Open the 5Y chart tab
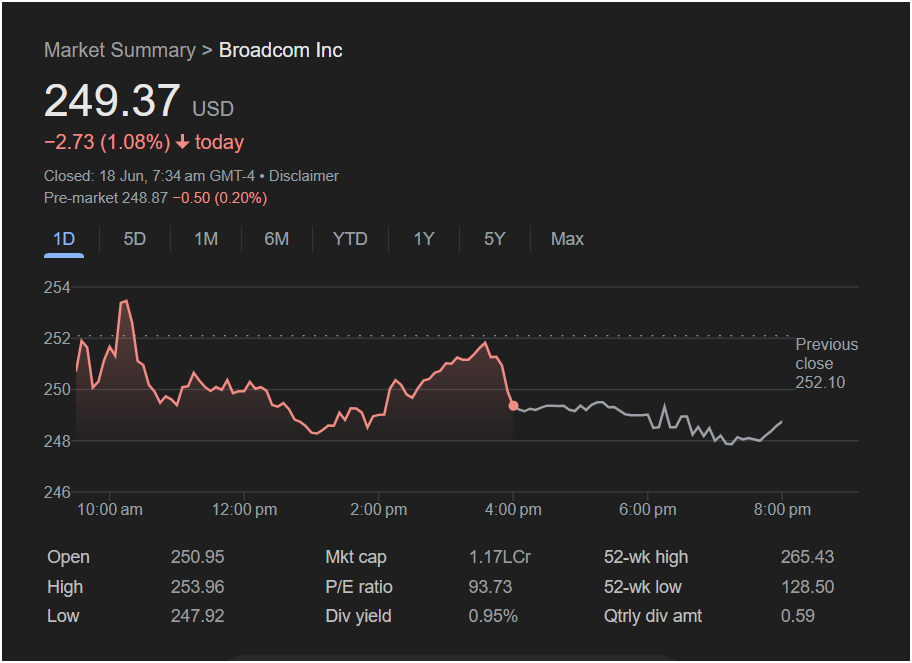 tap(494, 239)
